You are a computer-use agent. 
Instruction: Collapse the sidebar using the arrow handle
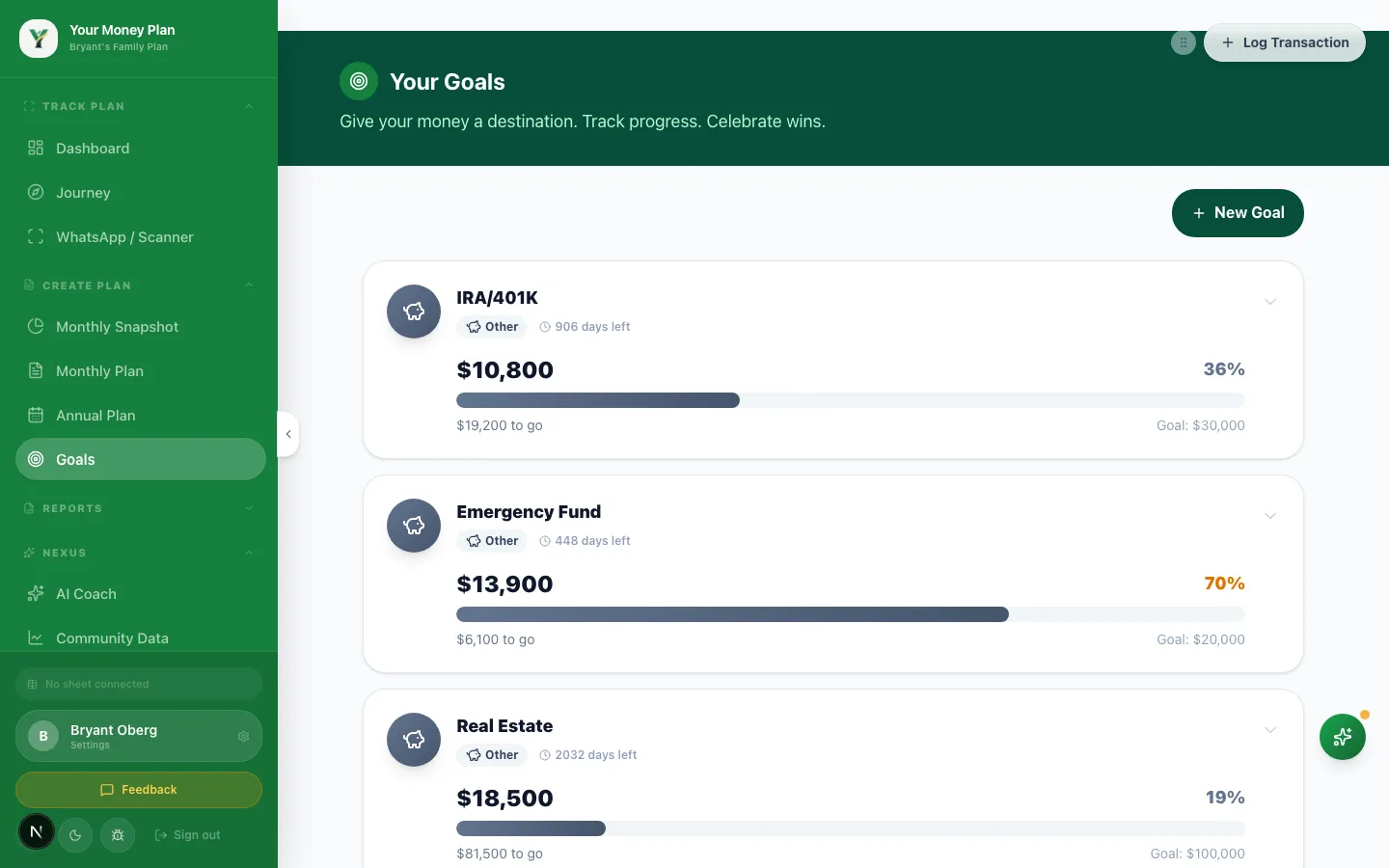287,434
